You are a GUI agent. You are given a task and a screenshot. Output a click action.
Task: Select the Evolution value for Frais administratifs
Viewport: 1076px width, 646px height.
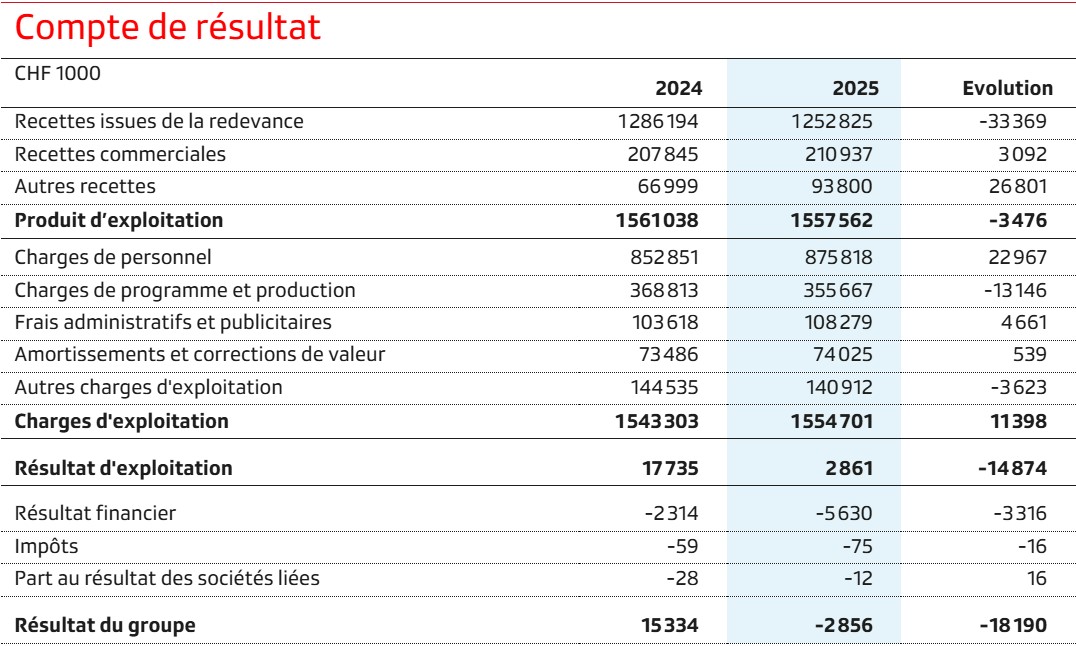[1023, 323]
